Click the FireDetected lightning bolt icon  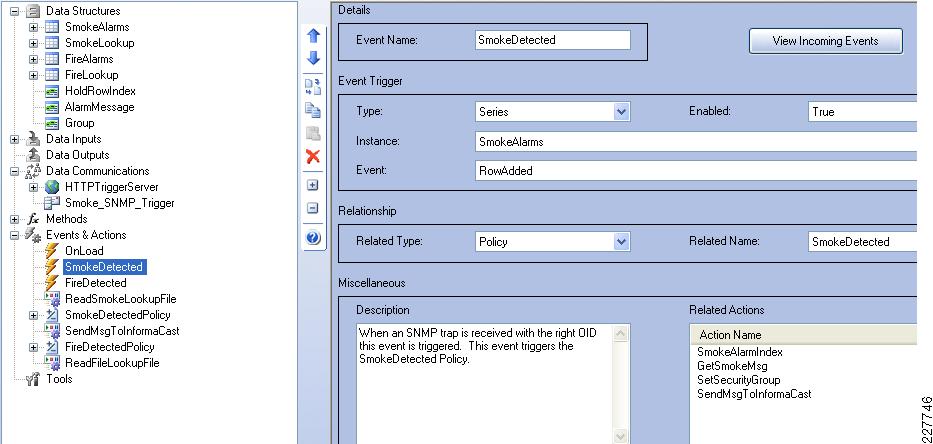(x=52, y=283)
